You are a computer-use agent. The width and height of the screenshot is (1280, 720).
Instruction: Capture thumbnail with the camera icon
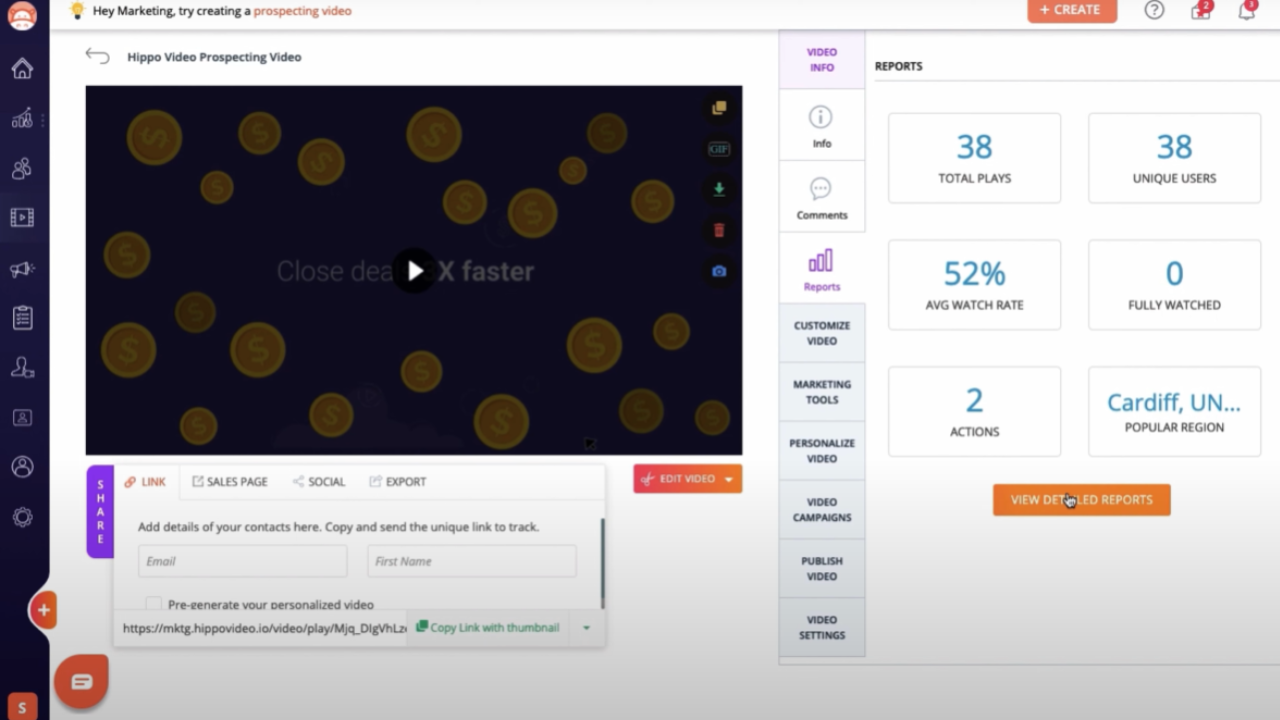[x=719, y=271]
